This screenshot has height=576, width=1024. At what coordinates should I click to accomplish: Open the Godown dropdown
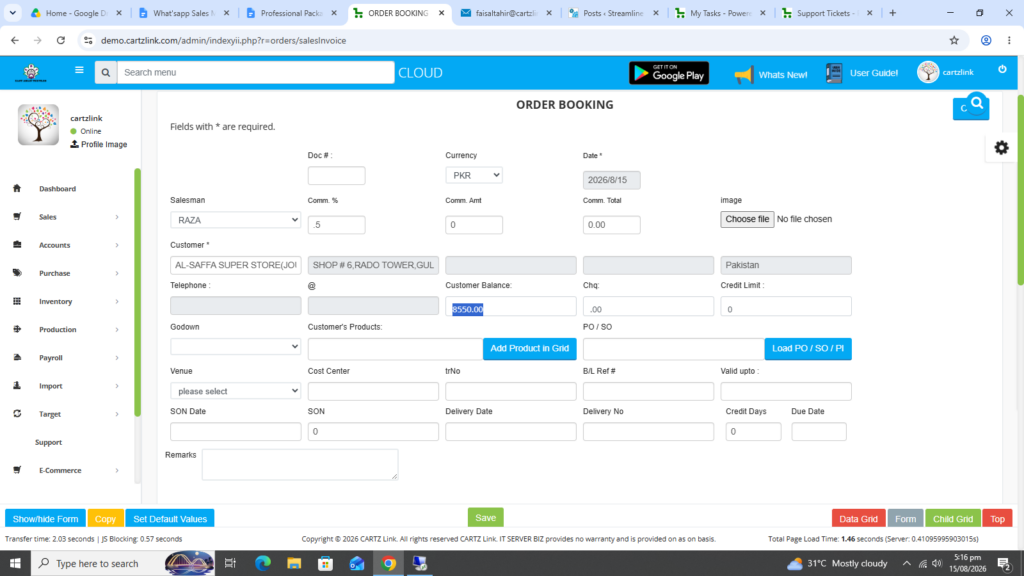coord(235,346)
